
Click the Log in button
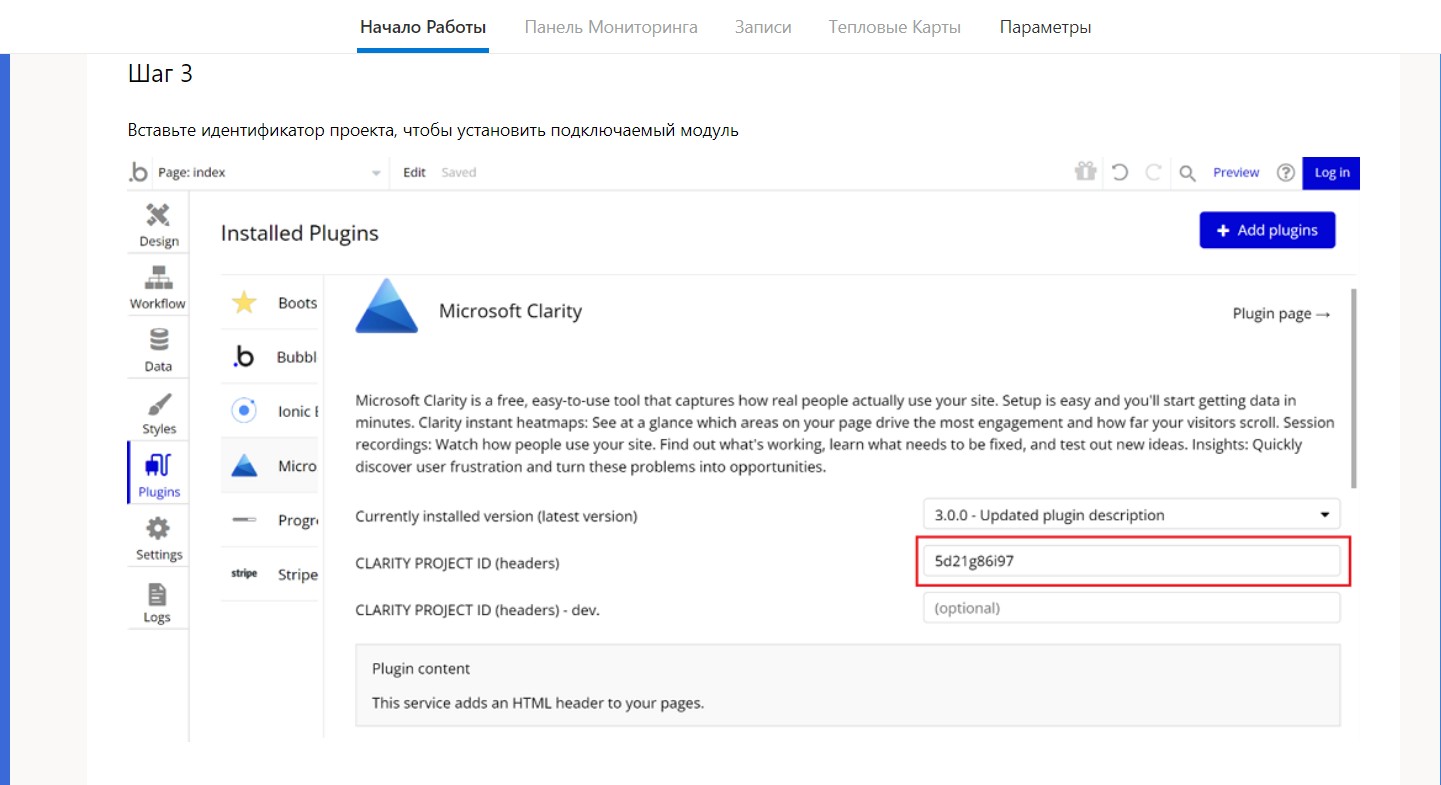click(x=1331, y=172)
